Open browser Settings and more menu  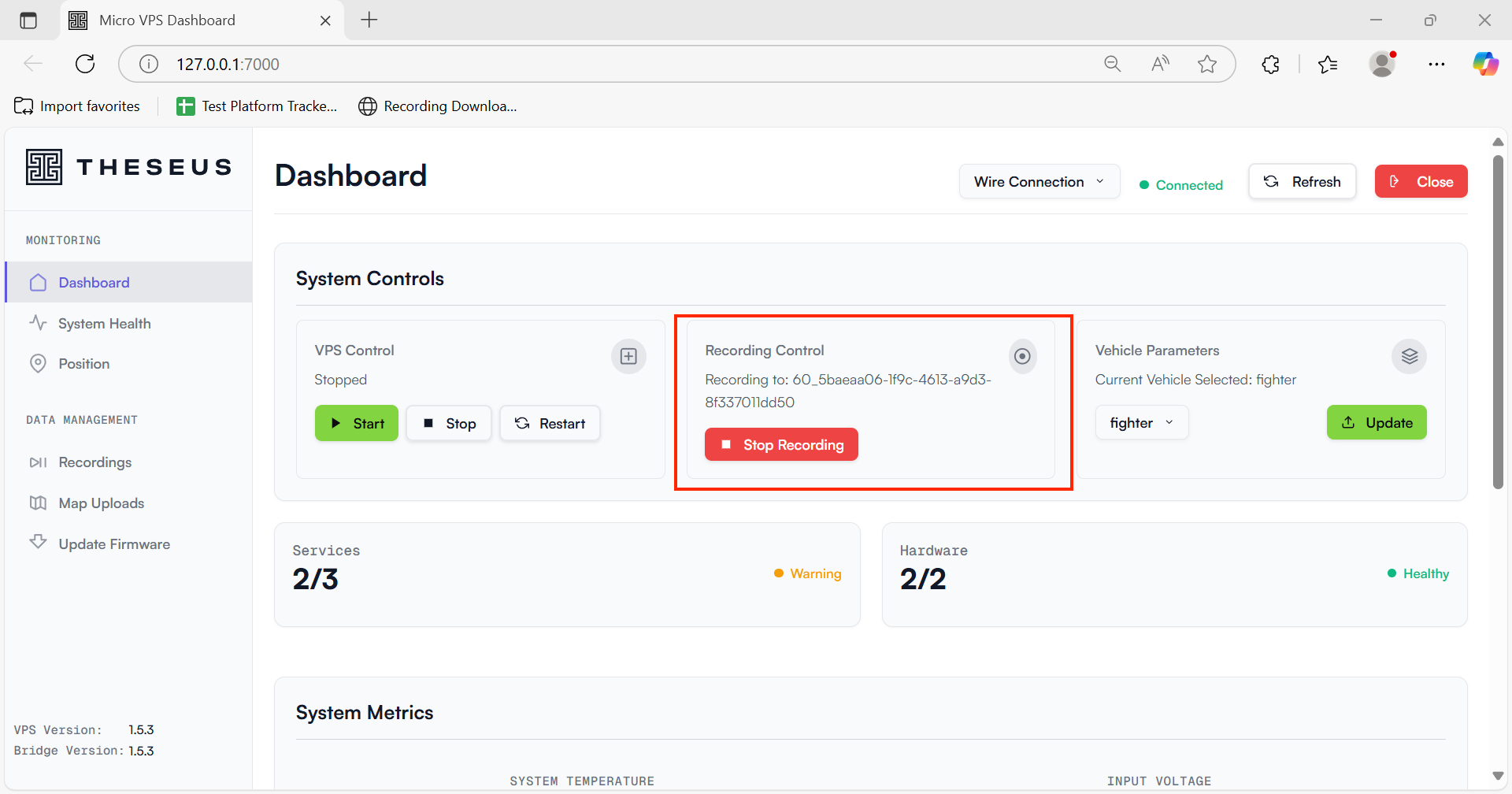click(1436, 65)
